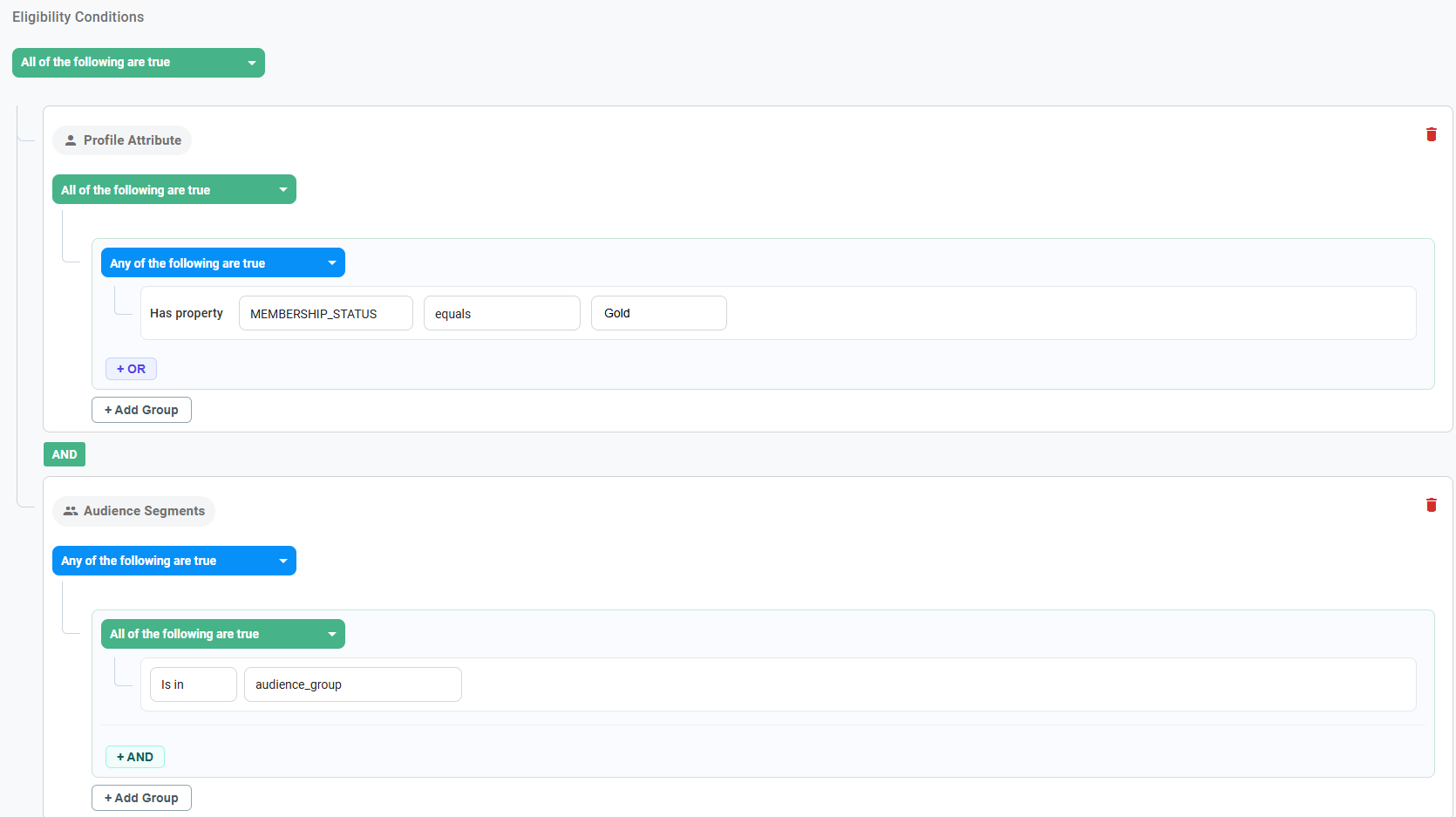Delete the Profile Attribute condition block
1456x817 pixels.
point(1431,134)
